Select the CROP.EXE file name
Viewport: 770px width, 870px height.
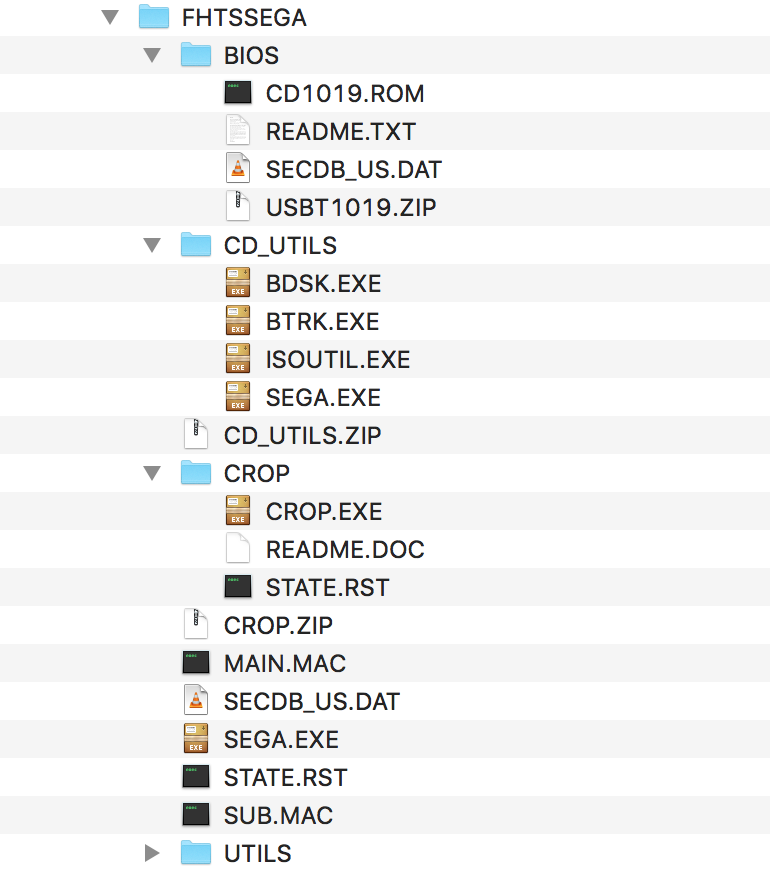point(324,512)
